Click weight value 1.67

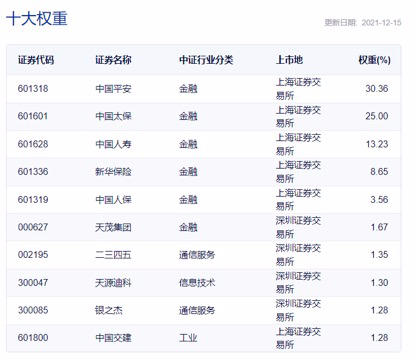[379, 227]
